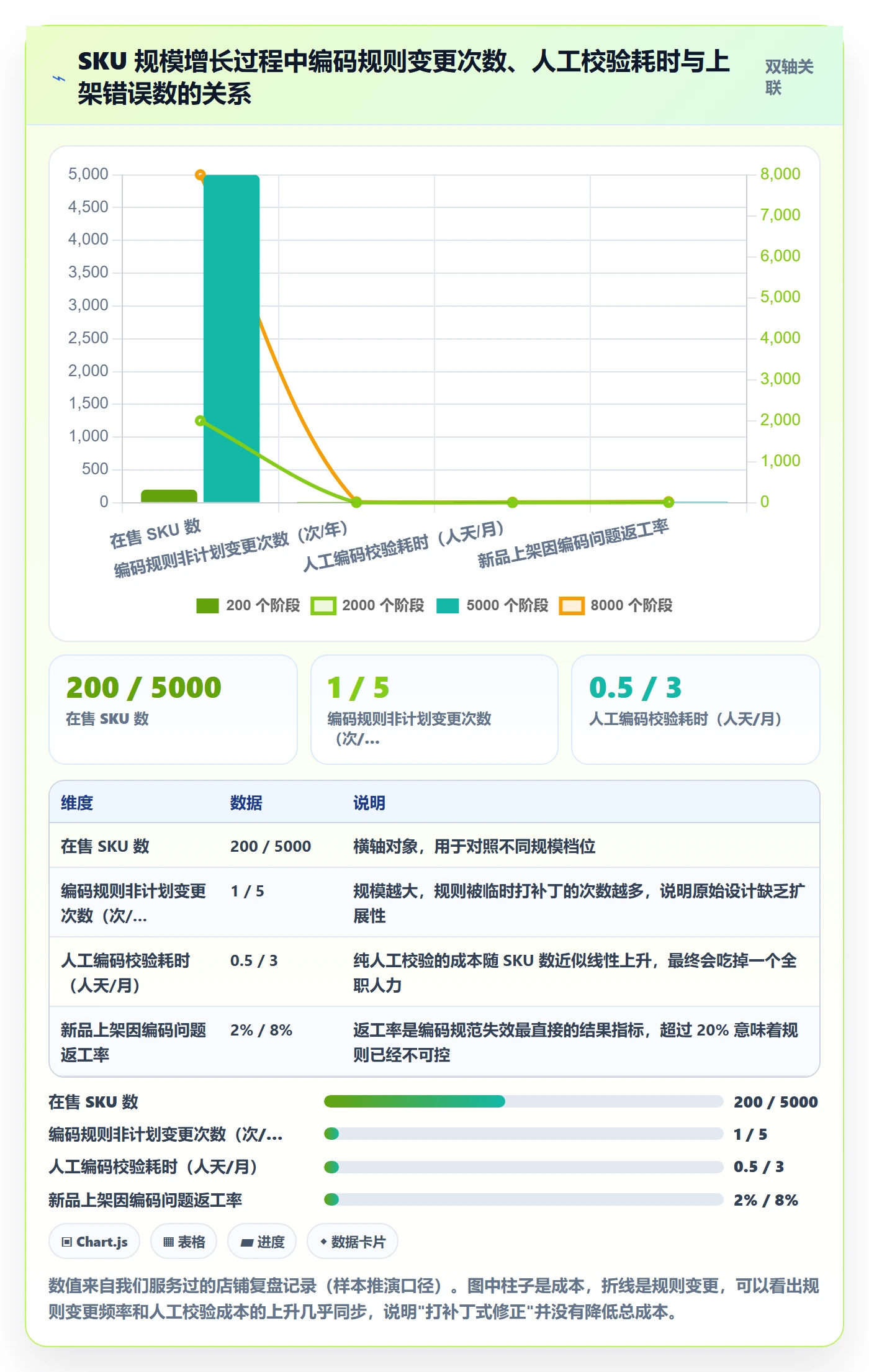The height and width of the screenshot is (1372, 869).
Task: Click the orange 8000 个阶段 legend swatch
Action: [572, 605]
